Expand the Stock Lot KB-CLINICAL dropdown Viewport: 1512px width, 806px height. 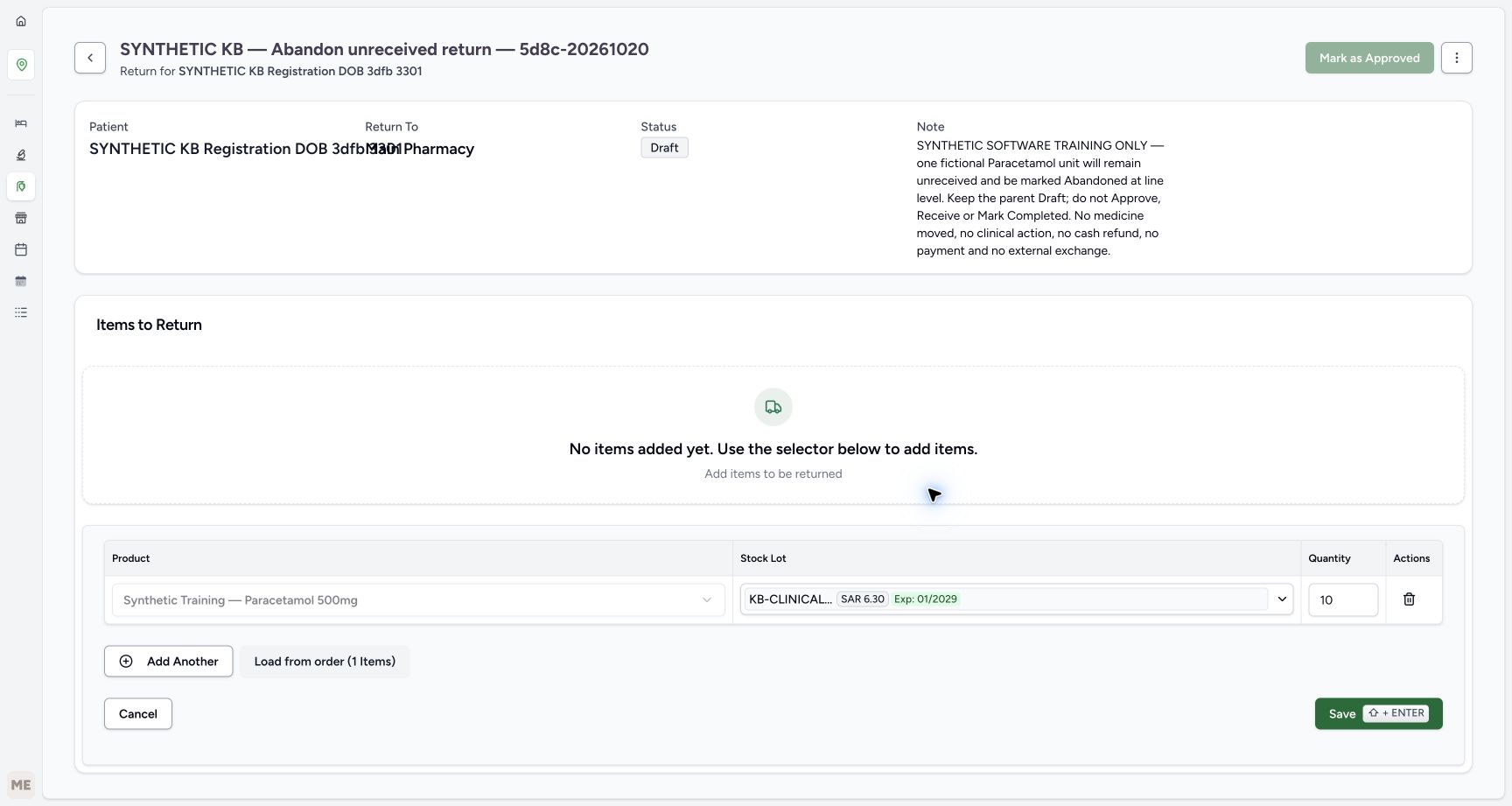pyautogui.click(x=1016, y=599)
